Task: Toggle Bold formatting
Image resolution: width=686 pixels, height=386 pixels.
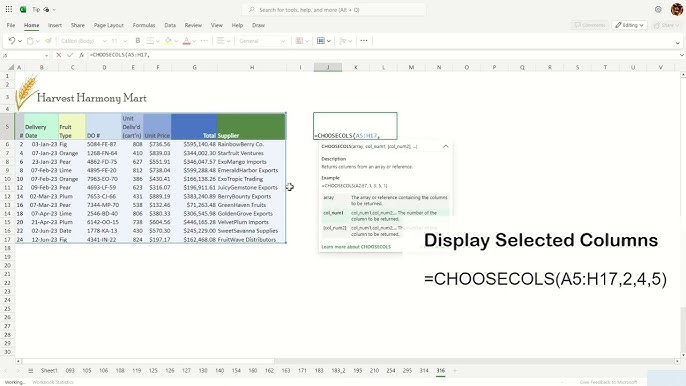Action: pos(138,41)
